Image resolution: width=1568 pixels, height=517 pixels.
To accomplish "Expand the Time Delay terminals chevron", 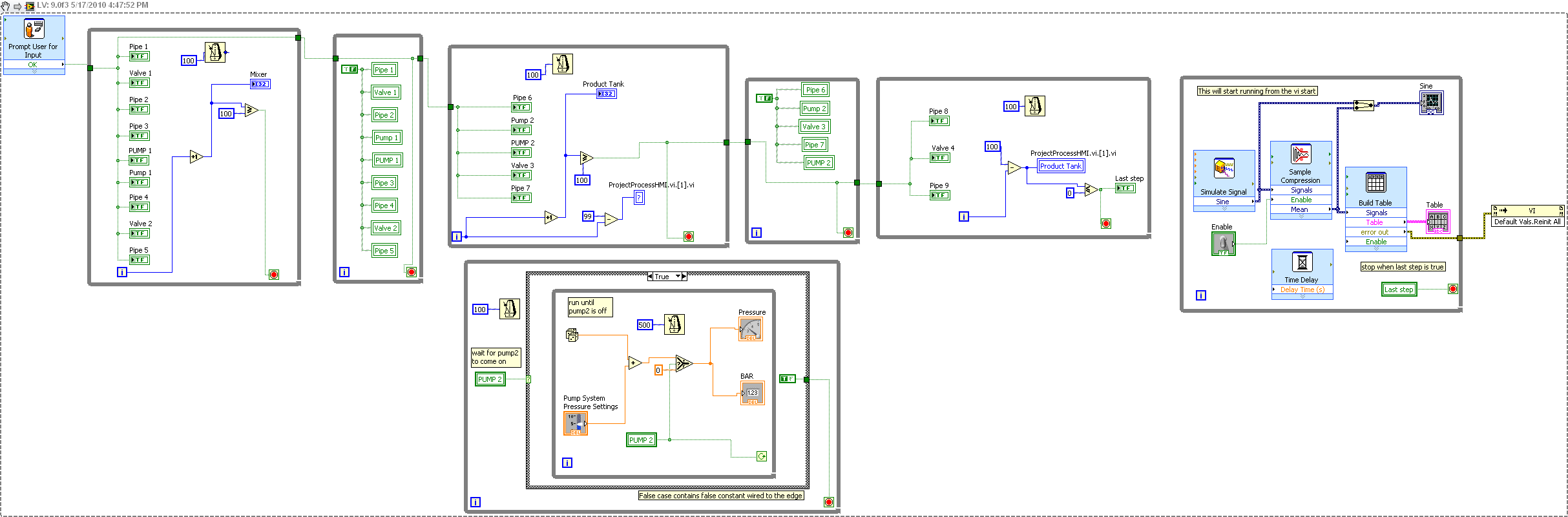I will coord(1302,297).
